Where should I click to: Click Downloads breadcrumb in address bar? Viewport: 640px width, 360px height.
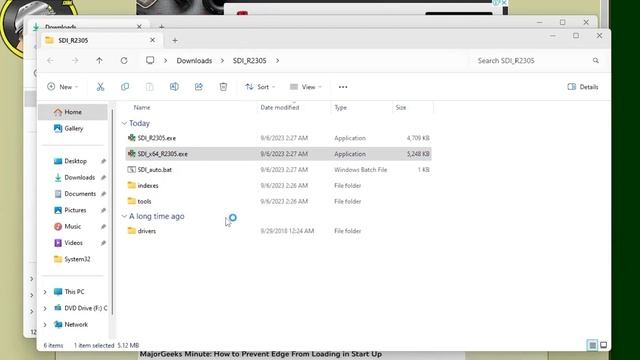pyautogui.click(x=194, y=61)
